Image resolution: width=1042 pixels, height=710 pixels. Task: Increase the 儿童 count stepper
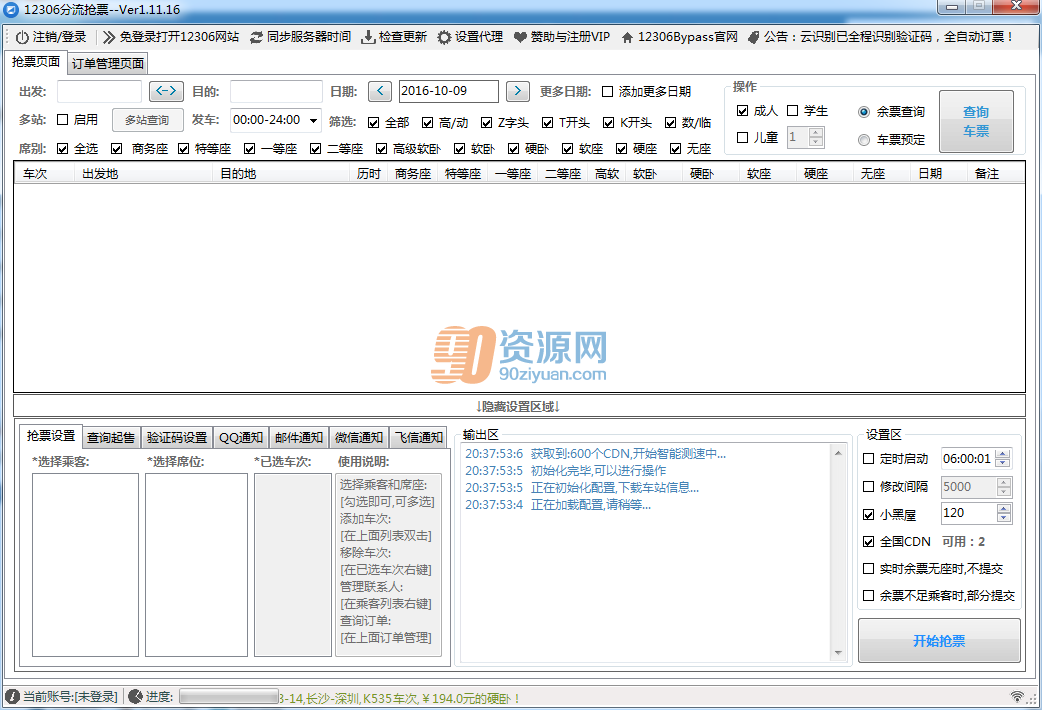[816, 133]
